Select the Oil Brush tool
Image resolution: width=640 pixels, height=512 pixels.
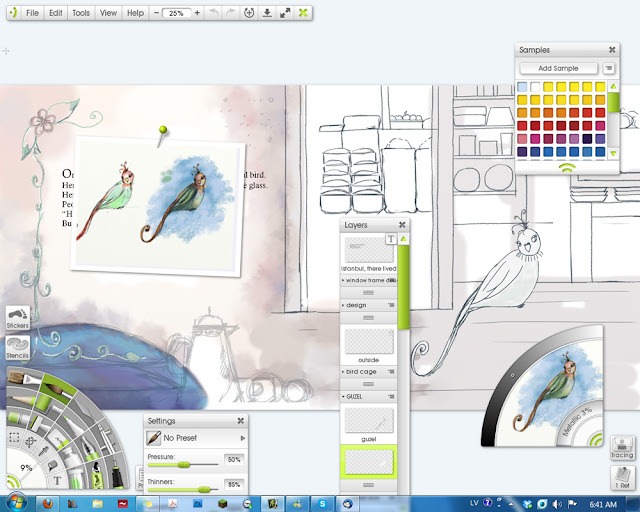[24, 377]
